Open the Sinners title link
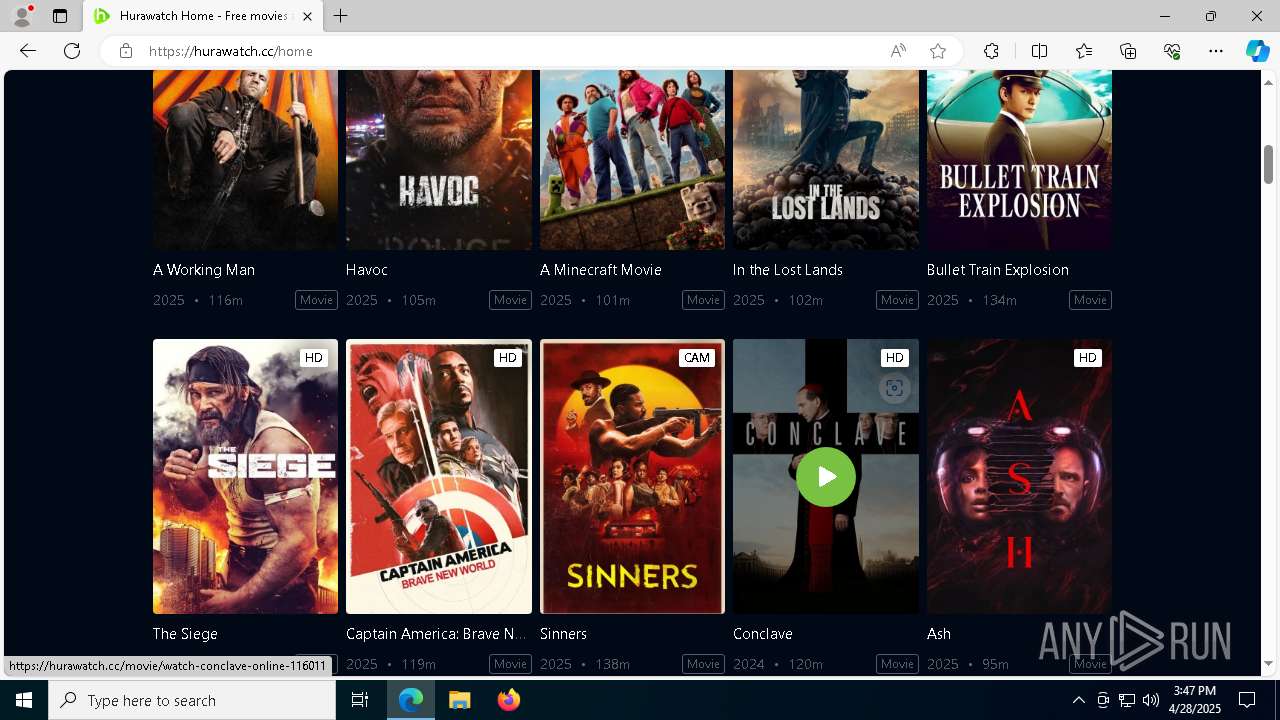 (x=563, y=634)
